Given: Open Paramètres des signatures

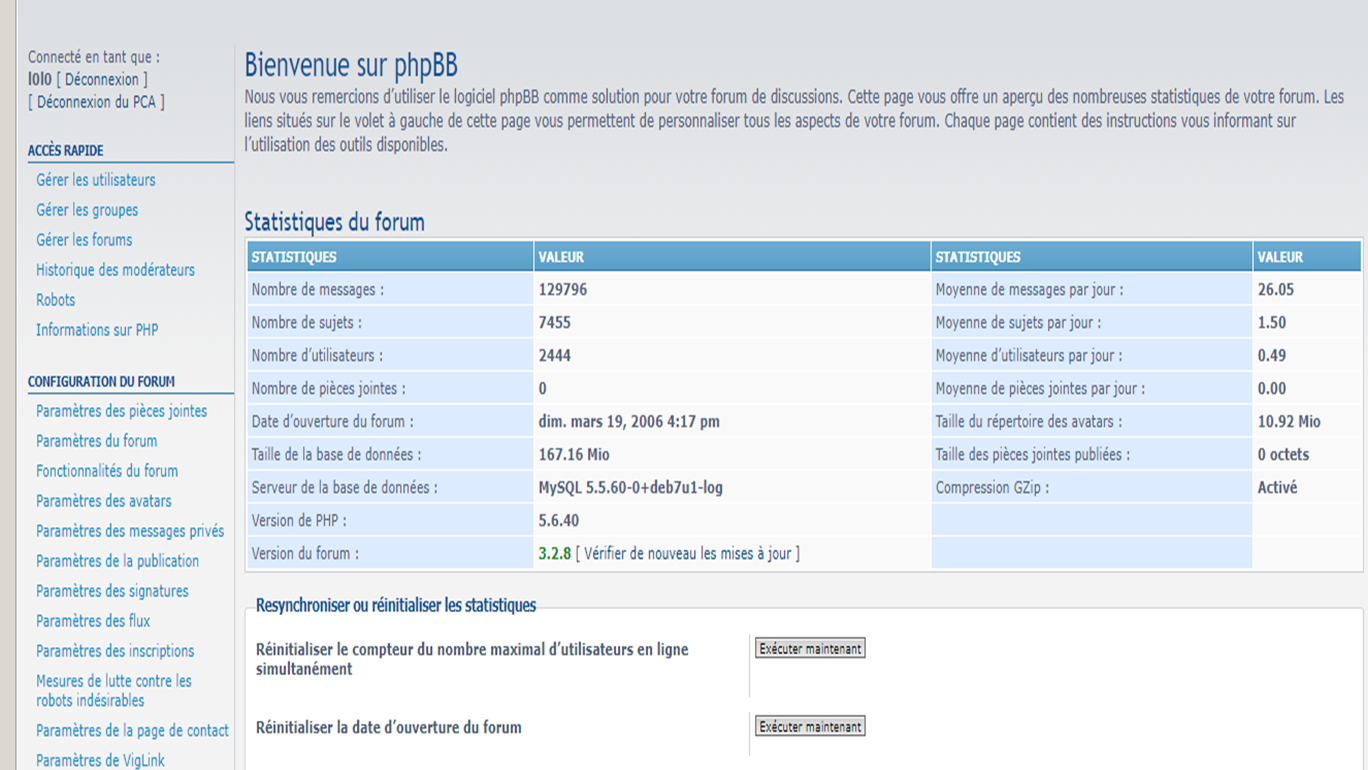Looking at the screenshot, I should 112,591.
